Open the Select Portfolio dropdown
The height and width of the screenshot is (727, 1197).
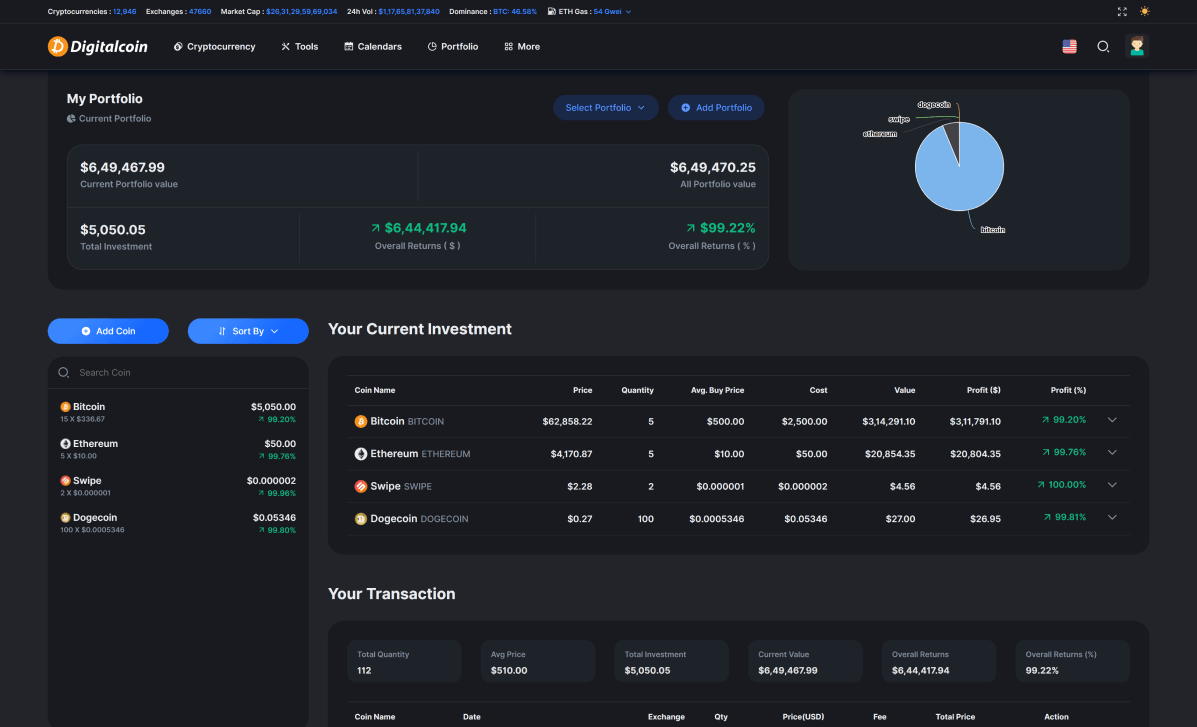605,108
